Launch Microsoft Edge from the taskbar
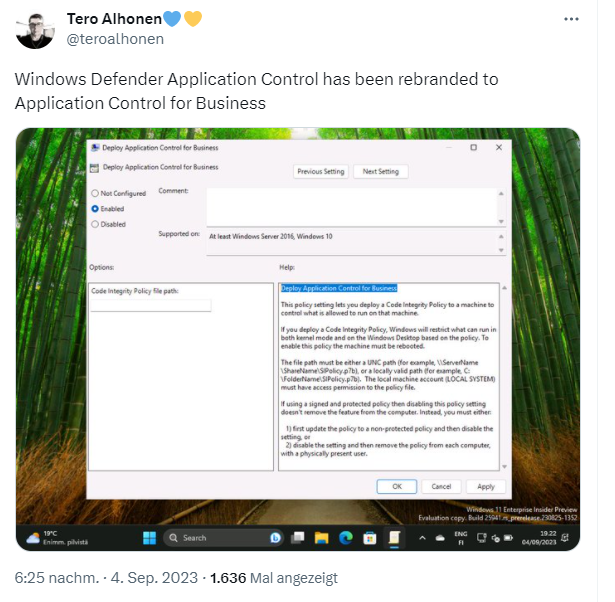615x602 pixels. pos(345,538)
